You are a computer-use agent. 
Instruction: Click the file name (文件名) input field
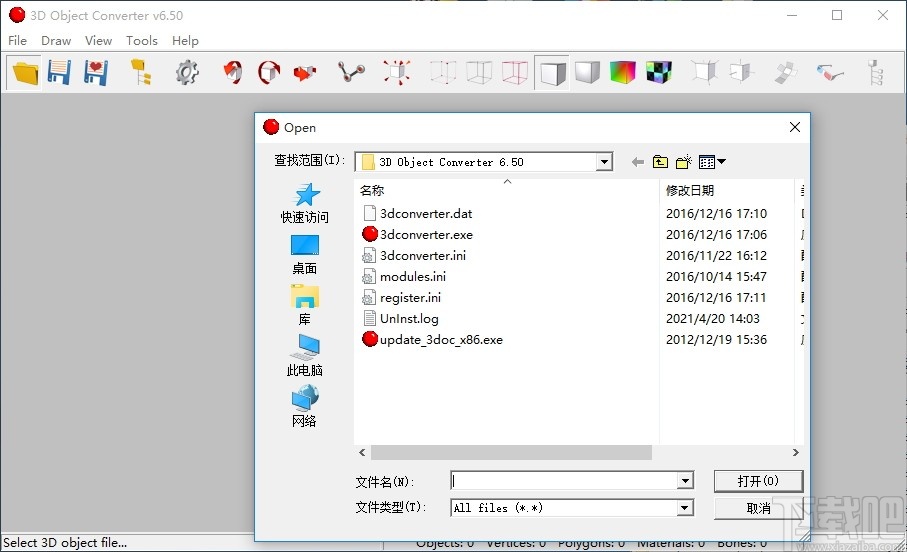point(565,480)
